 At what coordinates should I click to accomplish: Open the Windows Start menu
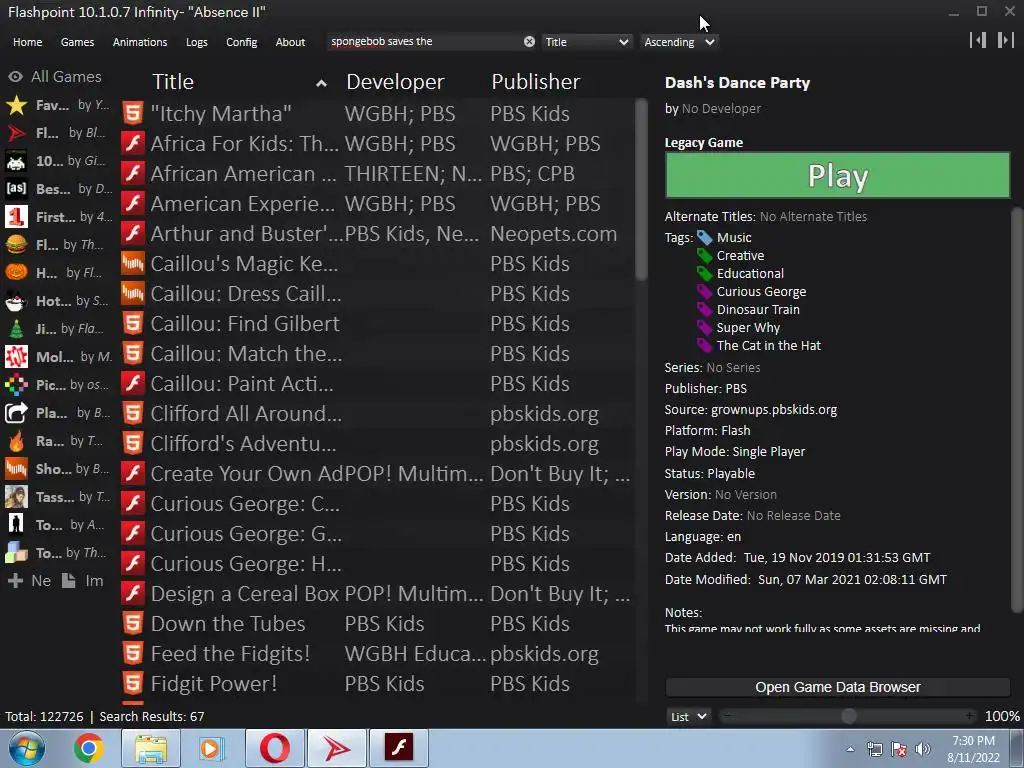coord(27,748)
